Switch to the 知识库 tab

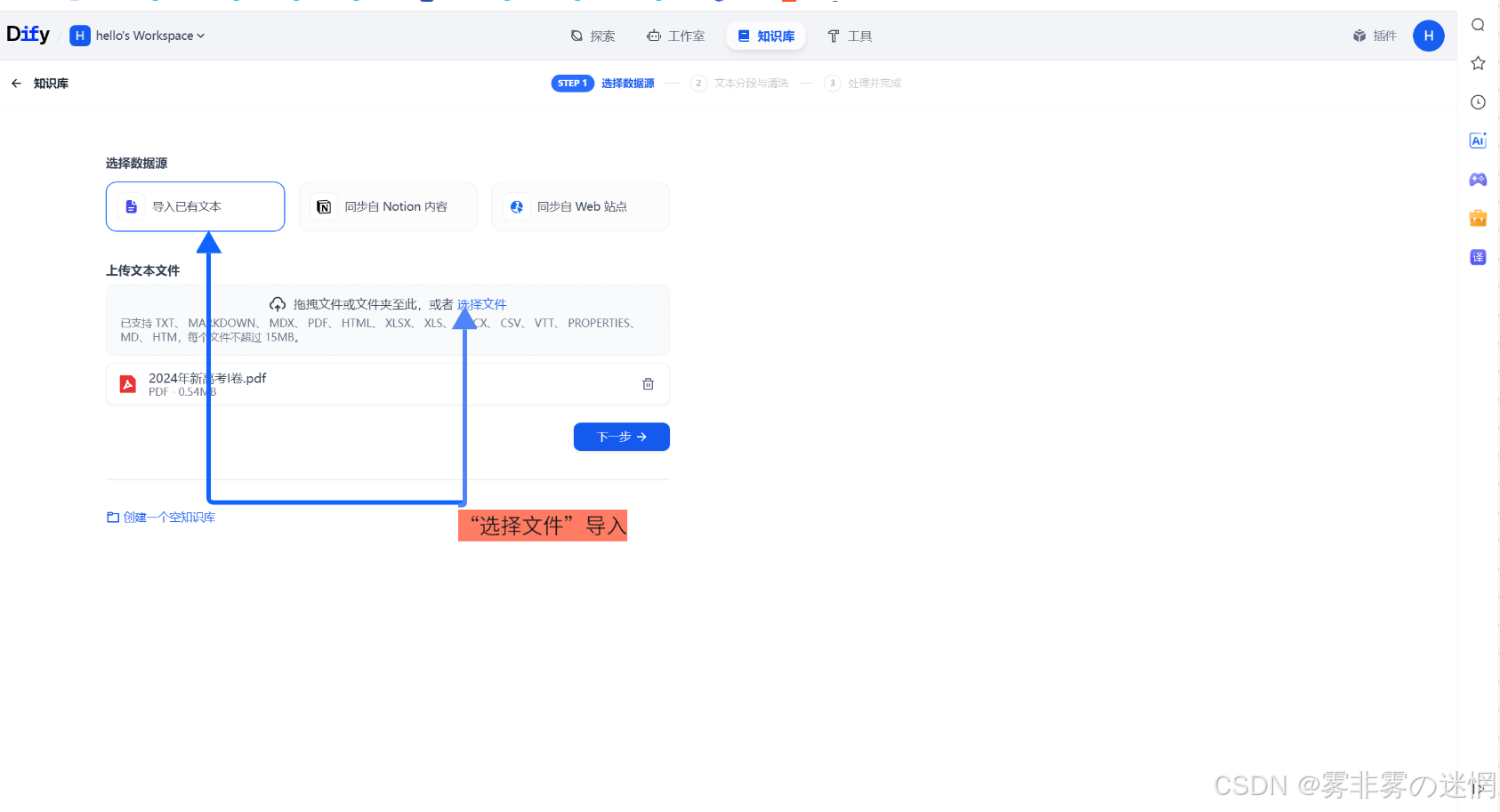(x=766, y=36)
